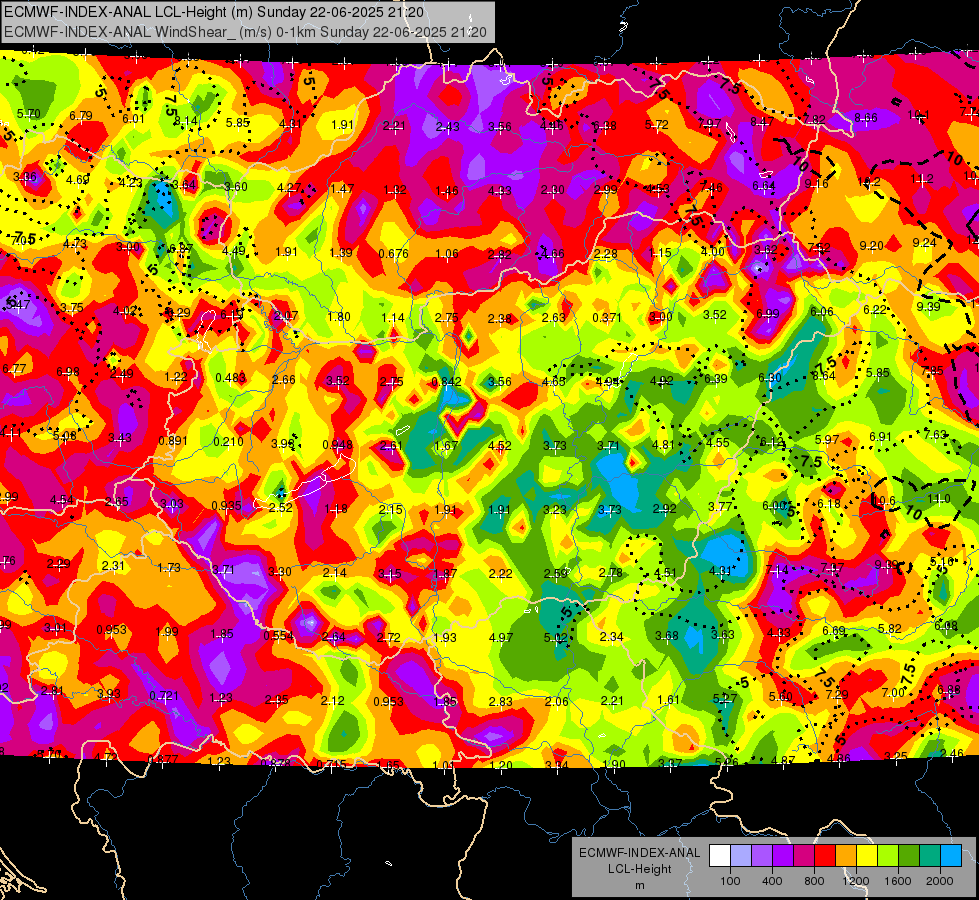Click the 1200 legend tick label
This screenshot has height=900, width=979.
point(856,881)
